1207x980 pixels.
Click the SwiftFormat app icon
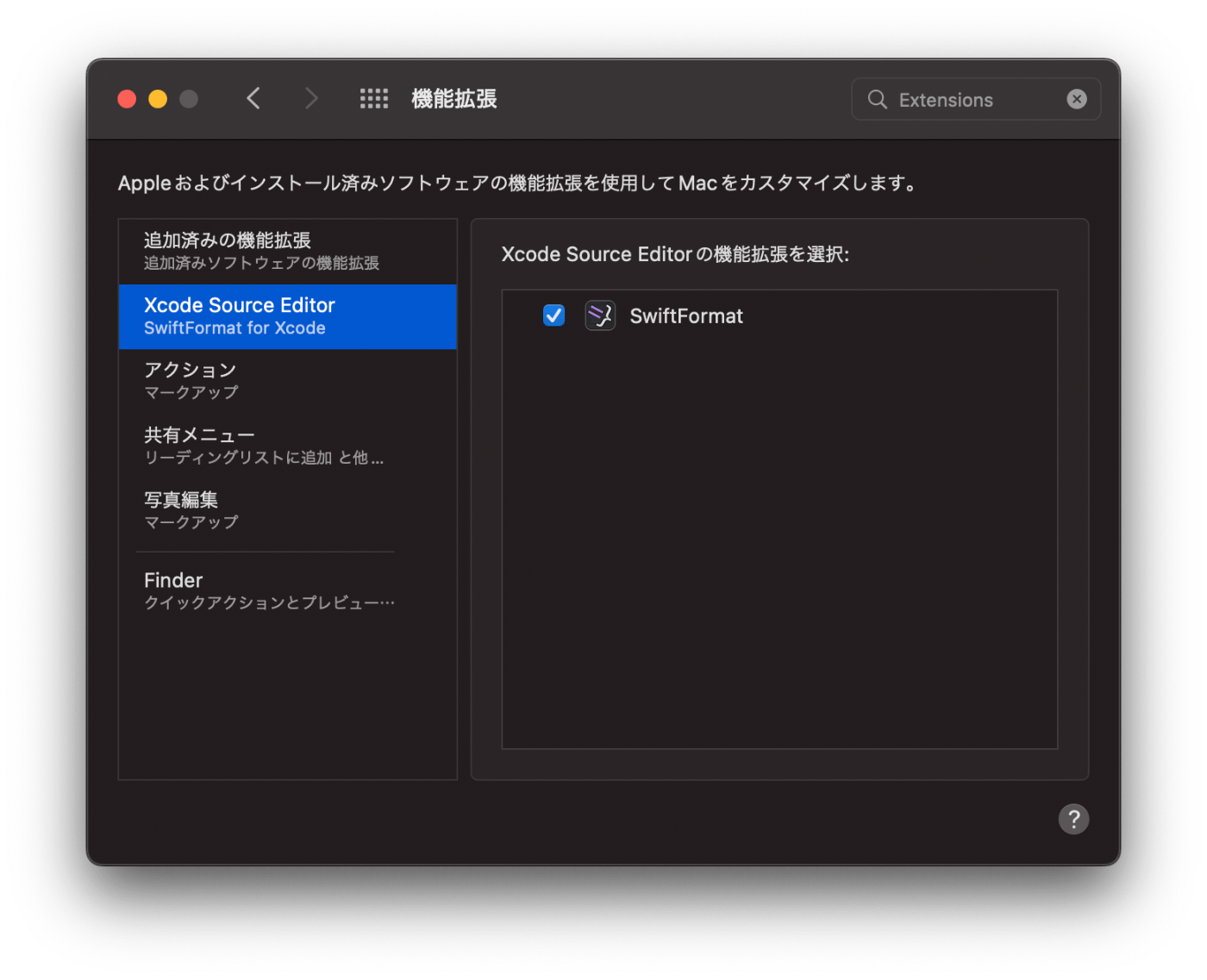600,315
